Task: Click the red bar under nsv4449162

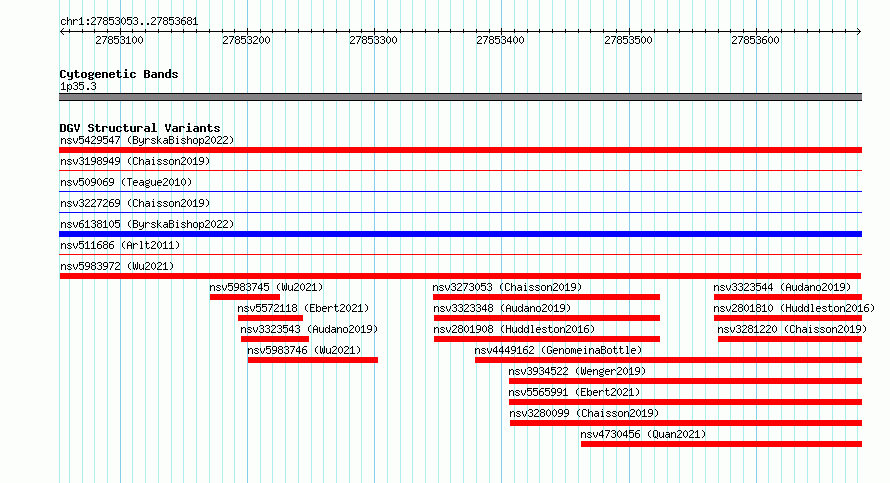Action: [668, 360]
